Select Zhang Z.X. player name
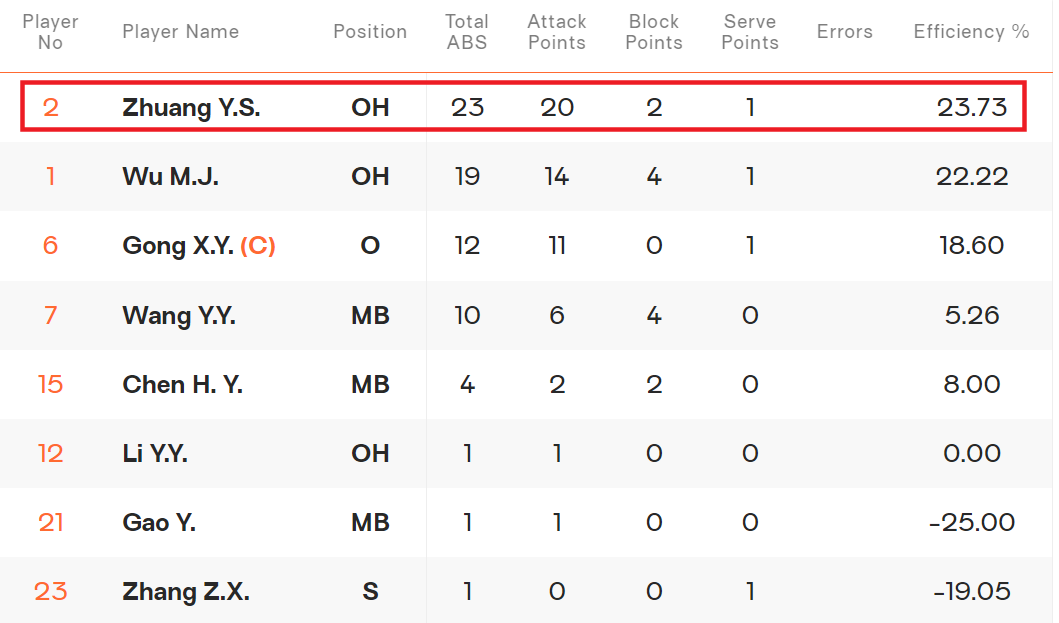1059x623 pixels. coord(185,592)
